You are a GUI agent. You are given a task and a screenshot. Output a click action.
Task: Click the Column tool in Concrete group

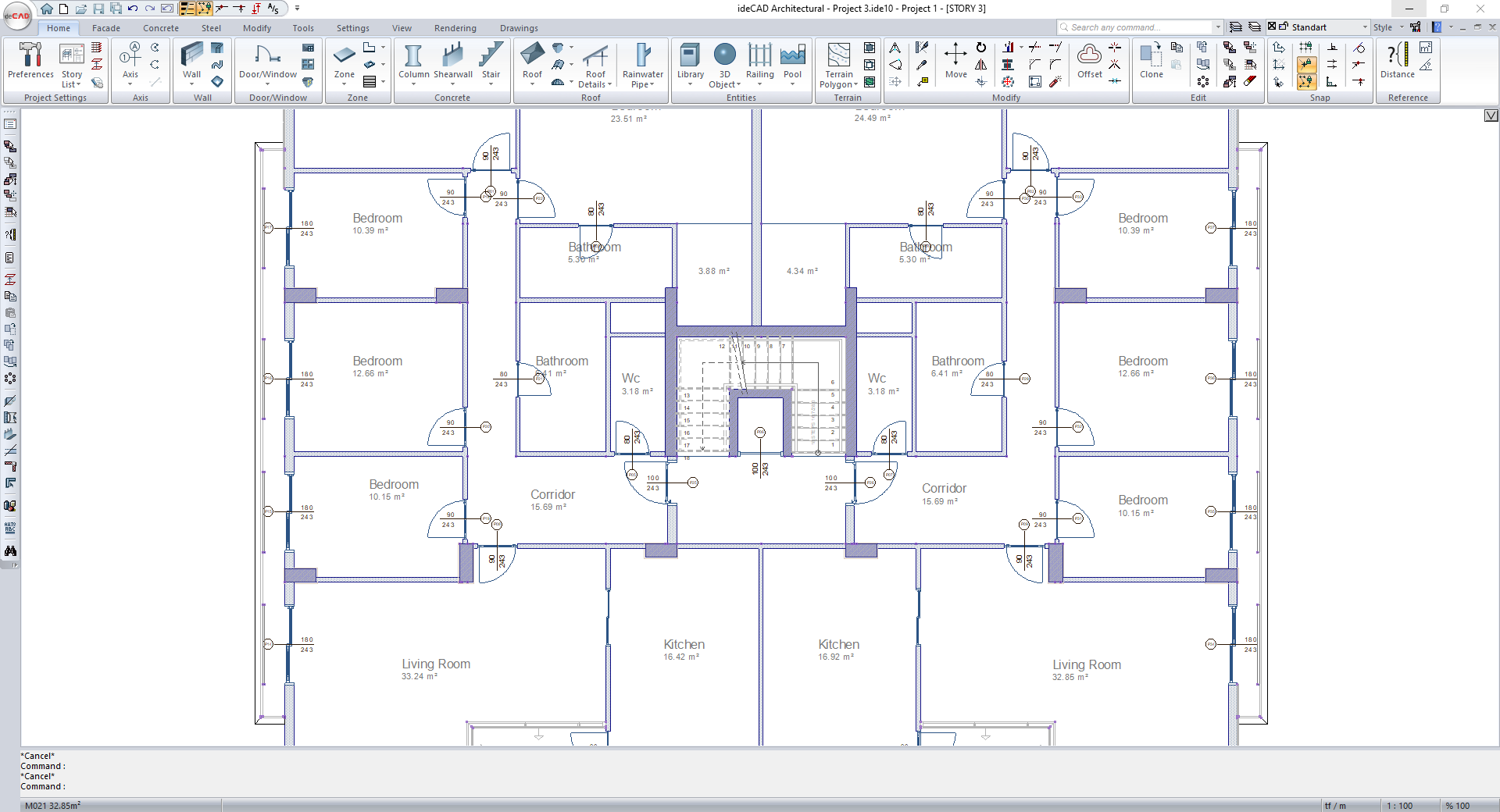point(413,62)
